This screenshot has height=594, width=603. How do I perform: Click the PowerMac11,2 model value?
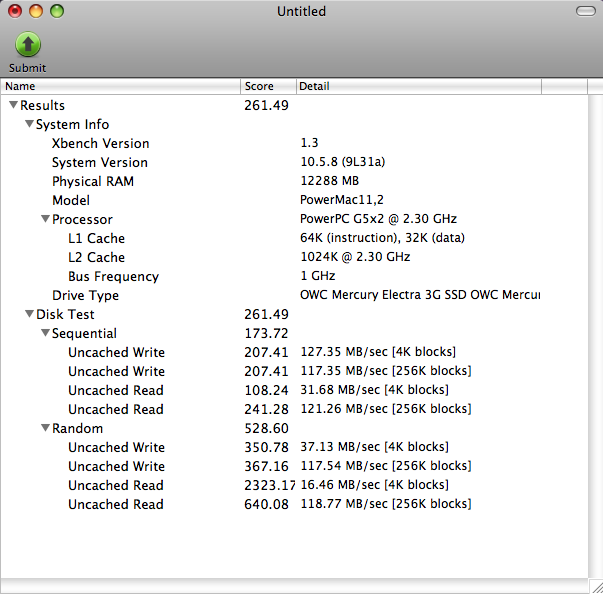coord(341,200)
